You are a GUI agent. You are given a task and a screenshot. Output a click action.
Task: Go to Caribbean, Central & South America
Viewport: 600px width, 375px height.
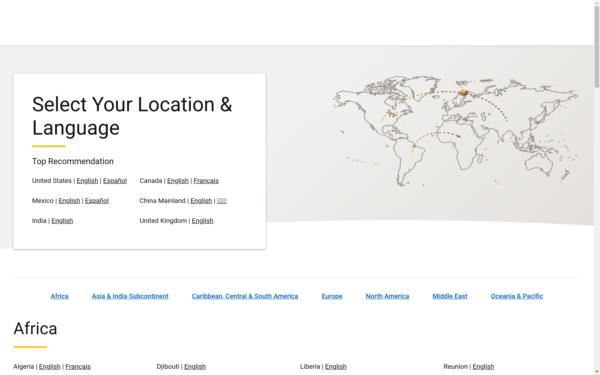coord(245,296)
